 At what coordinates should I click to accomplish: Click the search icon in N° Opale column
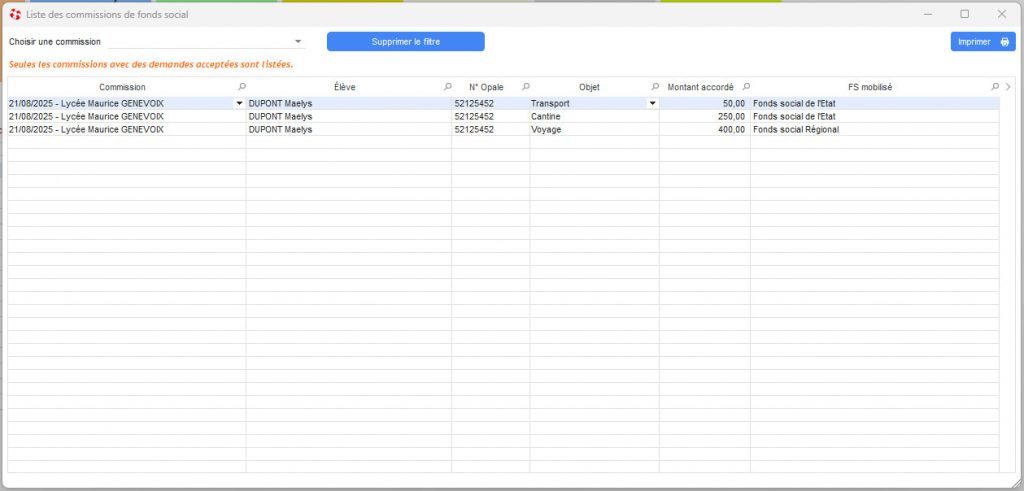coord(526,87)
